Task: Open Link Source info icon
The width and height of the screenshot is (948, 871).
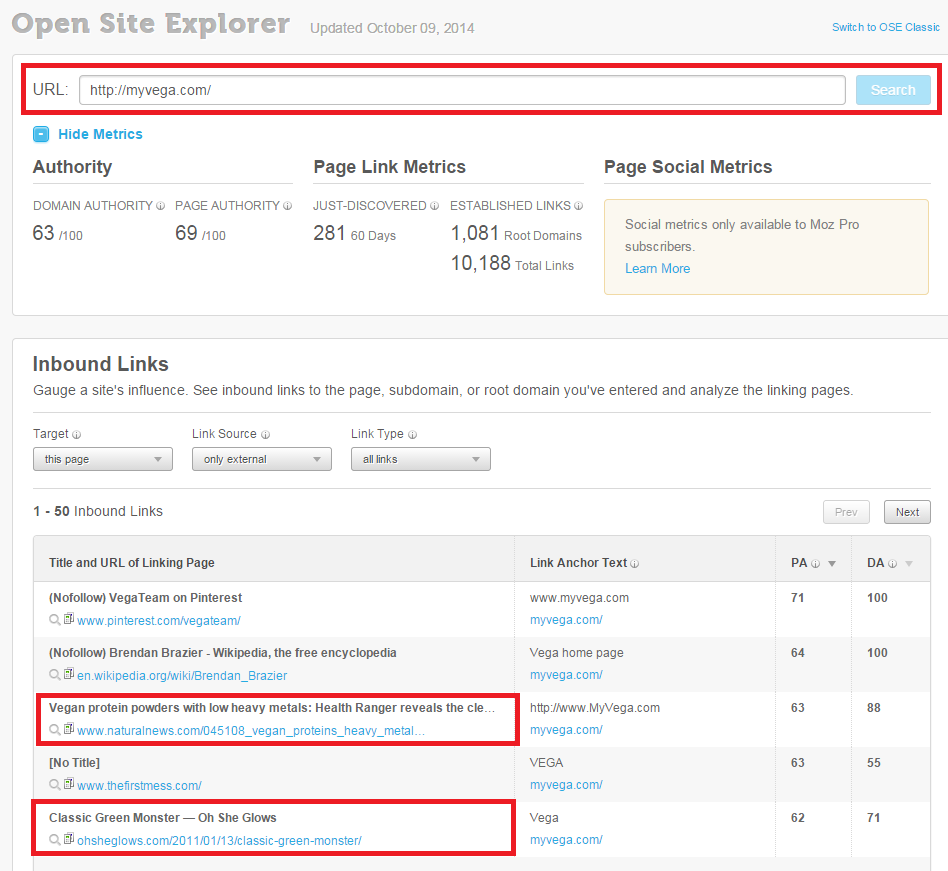Action: click(x=265, y=435)
